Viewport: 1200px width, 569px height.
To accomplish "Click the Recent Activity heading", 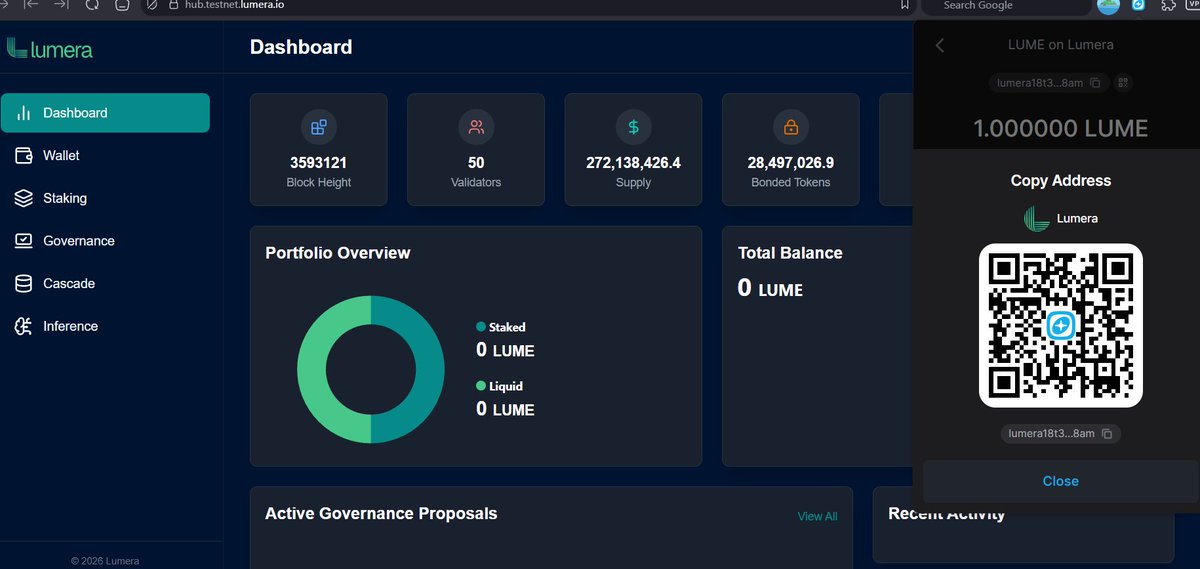I will pos(946,513).
